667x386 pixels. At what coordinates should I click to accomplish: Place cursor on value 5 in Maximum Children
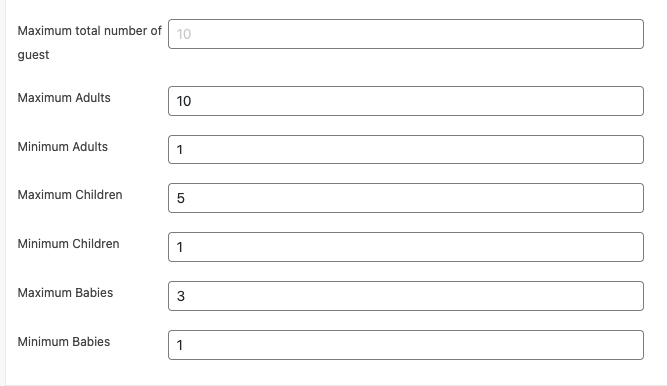click(x=181, y=198)
